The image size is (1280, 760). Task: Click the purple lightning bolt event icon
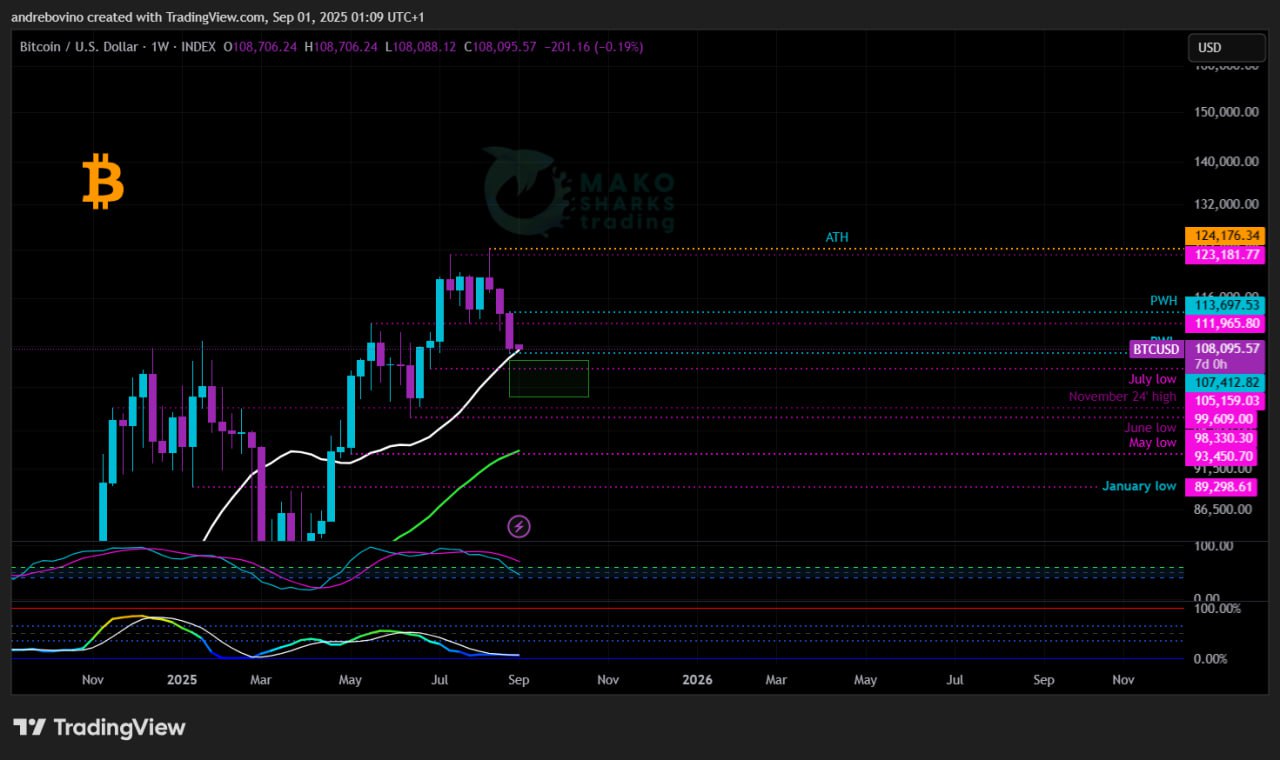[519, 526]
